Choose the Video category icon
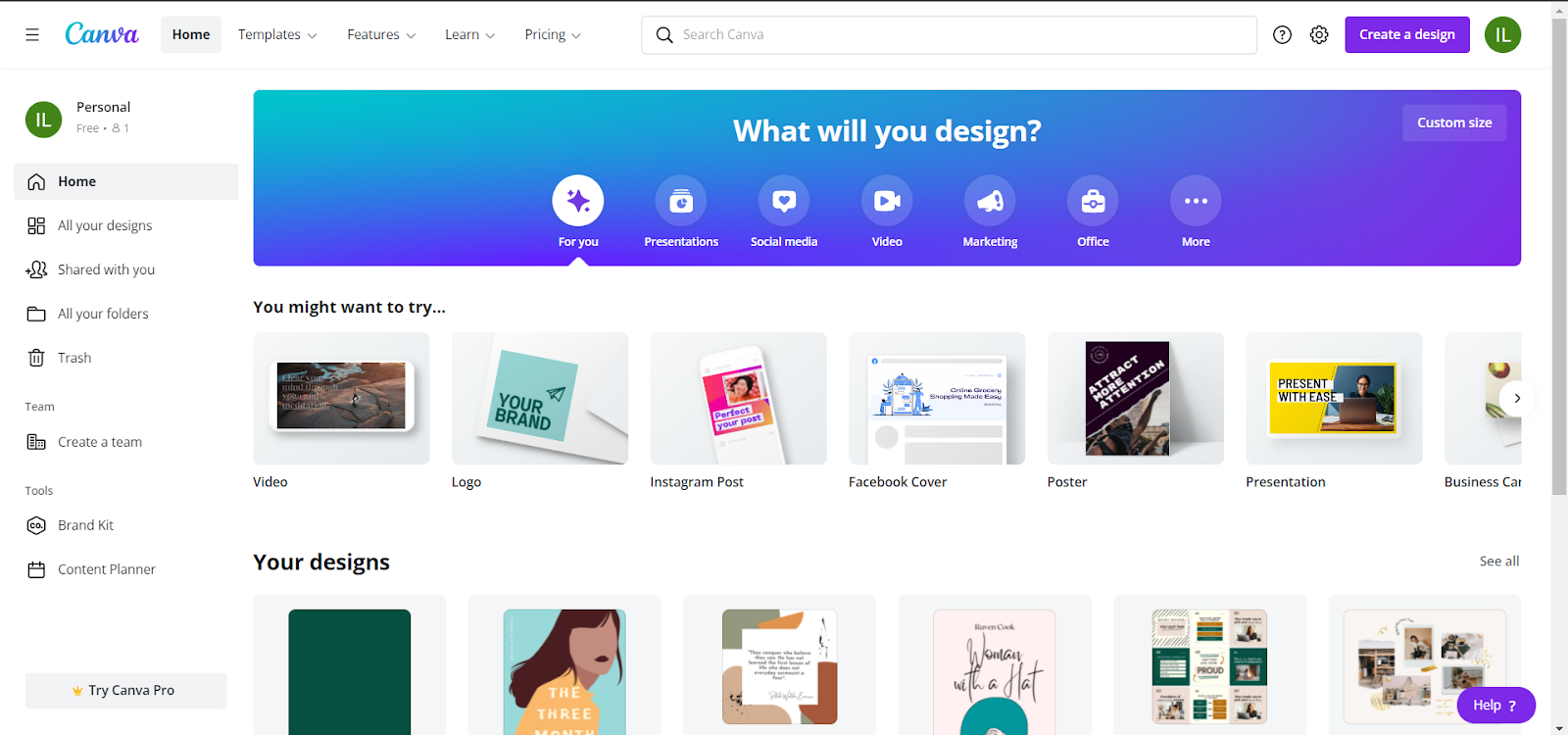The width and height of the screenshot is (1568, 735). pos(887,201)
